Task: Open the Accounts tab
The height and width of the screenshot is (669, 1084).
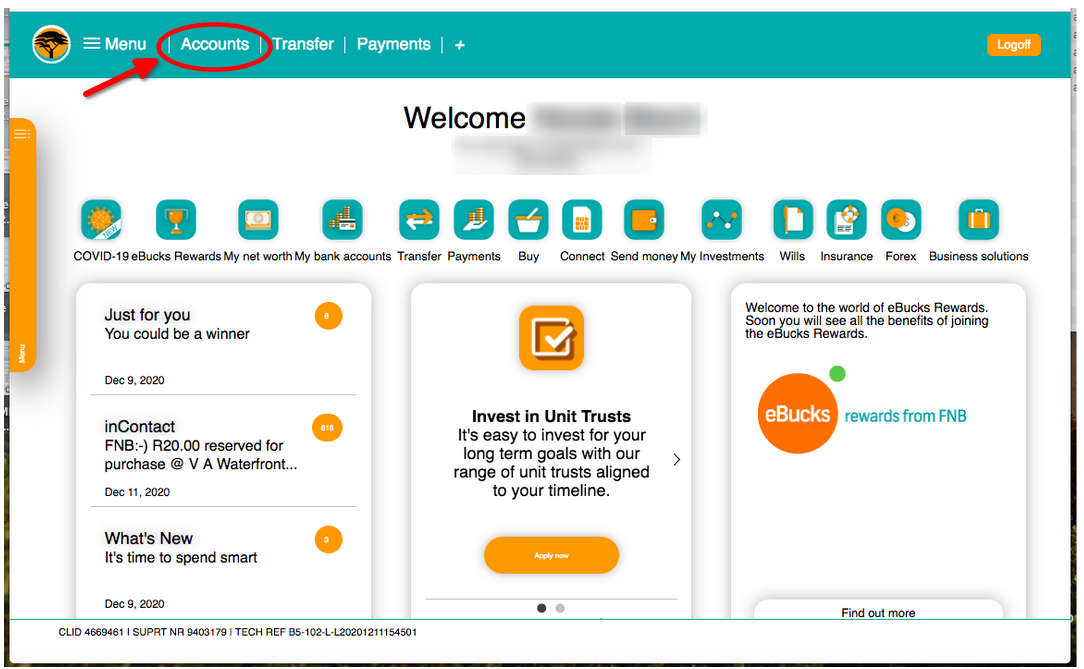Action: (215, 44)
